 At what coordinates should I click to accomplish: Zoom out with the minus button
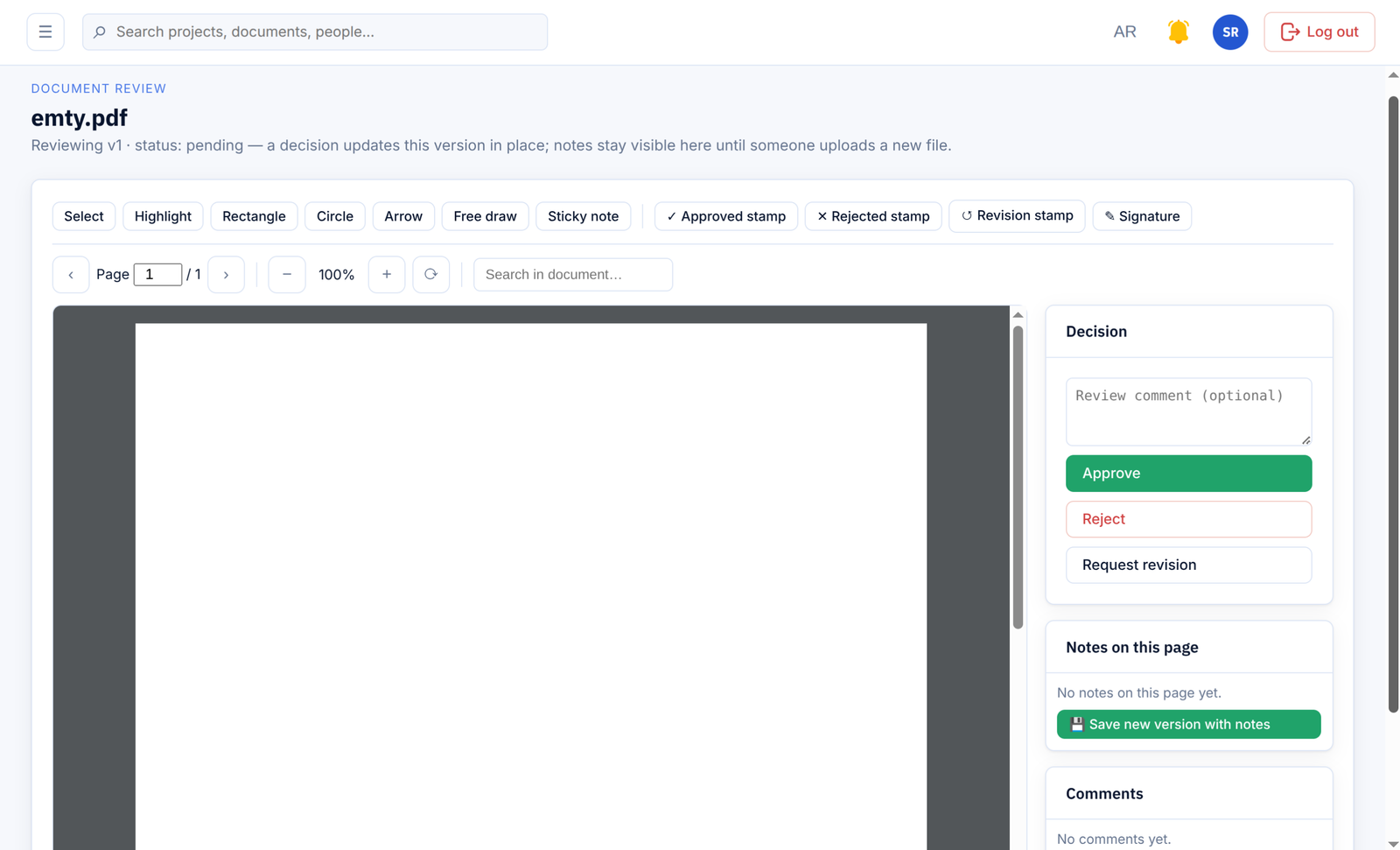click(x=287, y=275)
